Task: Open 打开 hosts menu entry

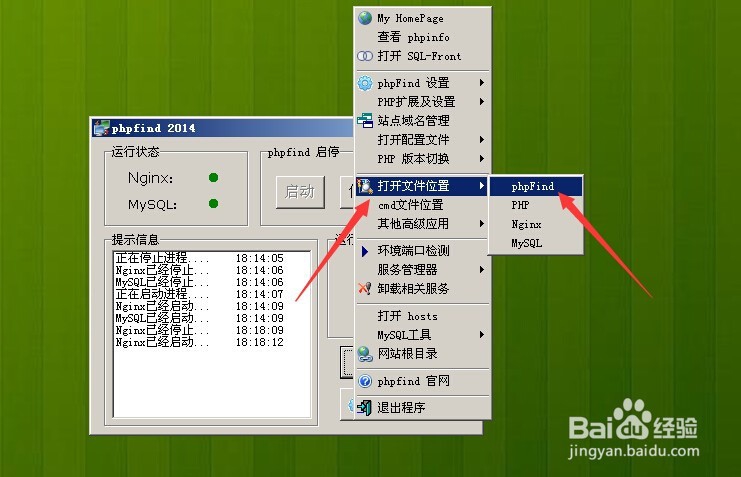Action: pos(422,316)
